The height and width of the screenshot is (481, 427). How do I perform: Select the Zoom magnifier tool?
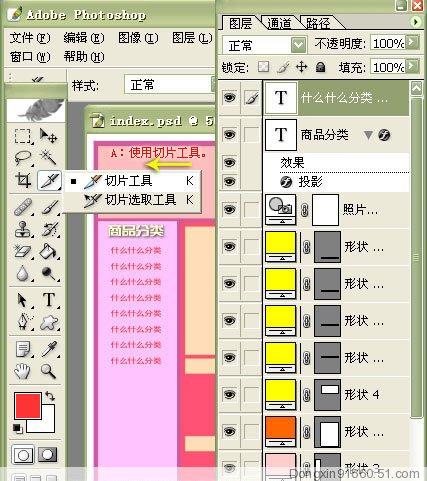tap(49, 371)
